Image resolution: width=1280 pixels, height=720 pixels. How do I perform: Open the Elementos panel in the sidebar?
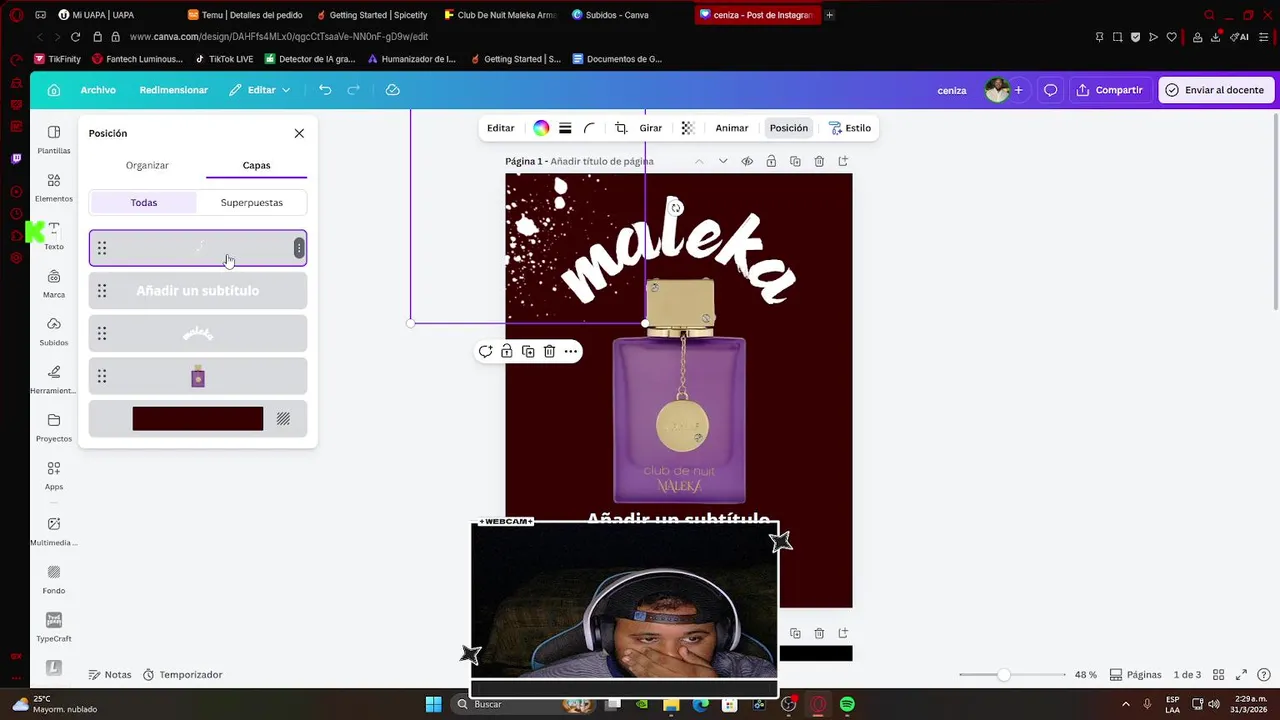54,187
